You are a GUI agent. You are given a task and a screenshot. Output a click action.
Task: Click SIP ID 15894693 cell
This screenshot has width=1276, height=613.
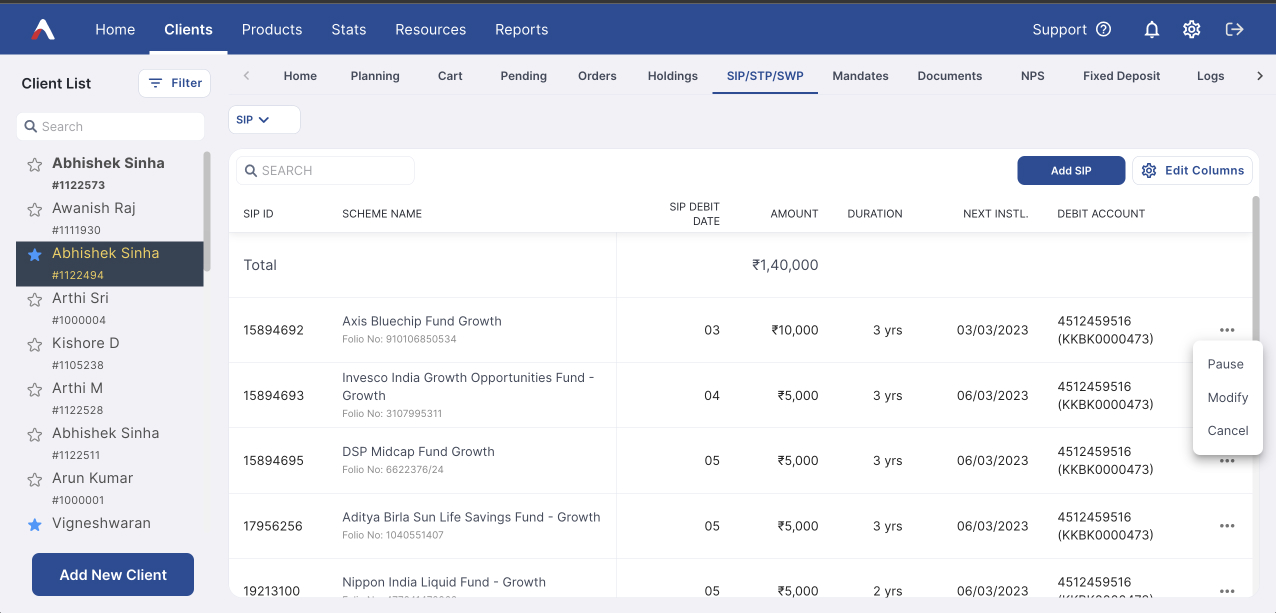(273, 396)
